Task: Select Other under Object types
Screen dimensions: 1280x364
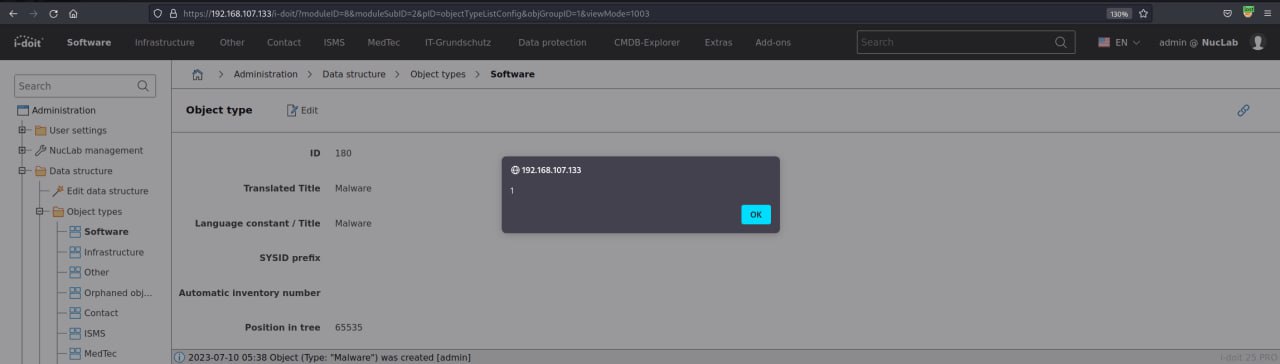Action: pos(97,272)
